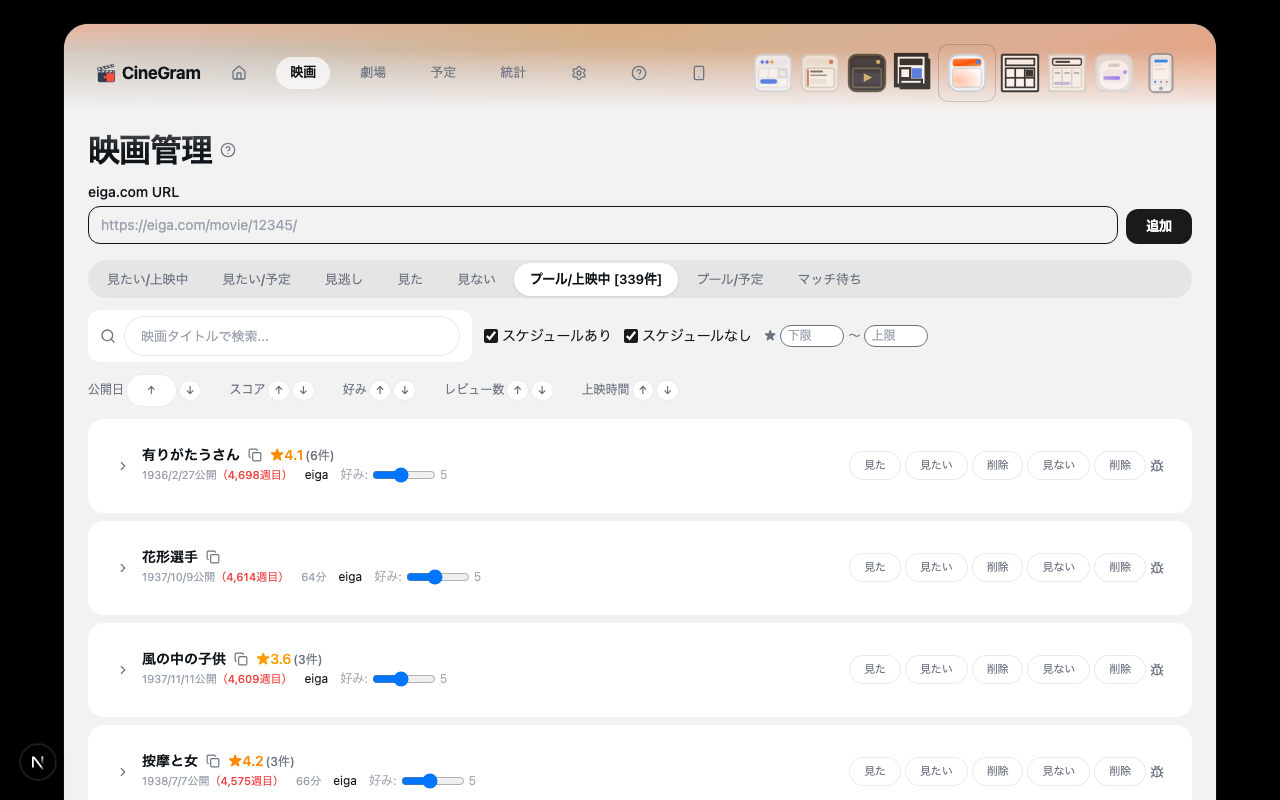This screenshot has width=1280, height=800.
Task: Mark 花形選手 as 見たい
Action: click(936, 567)
